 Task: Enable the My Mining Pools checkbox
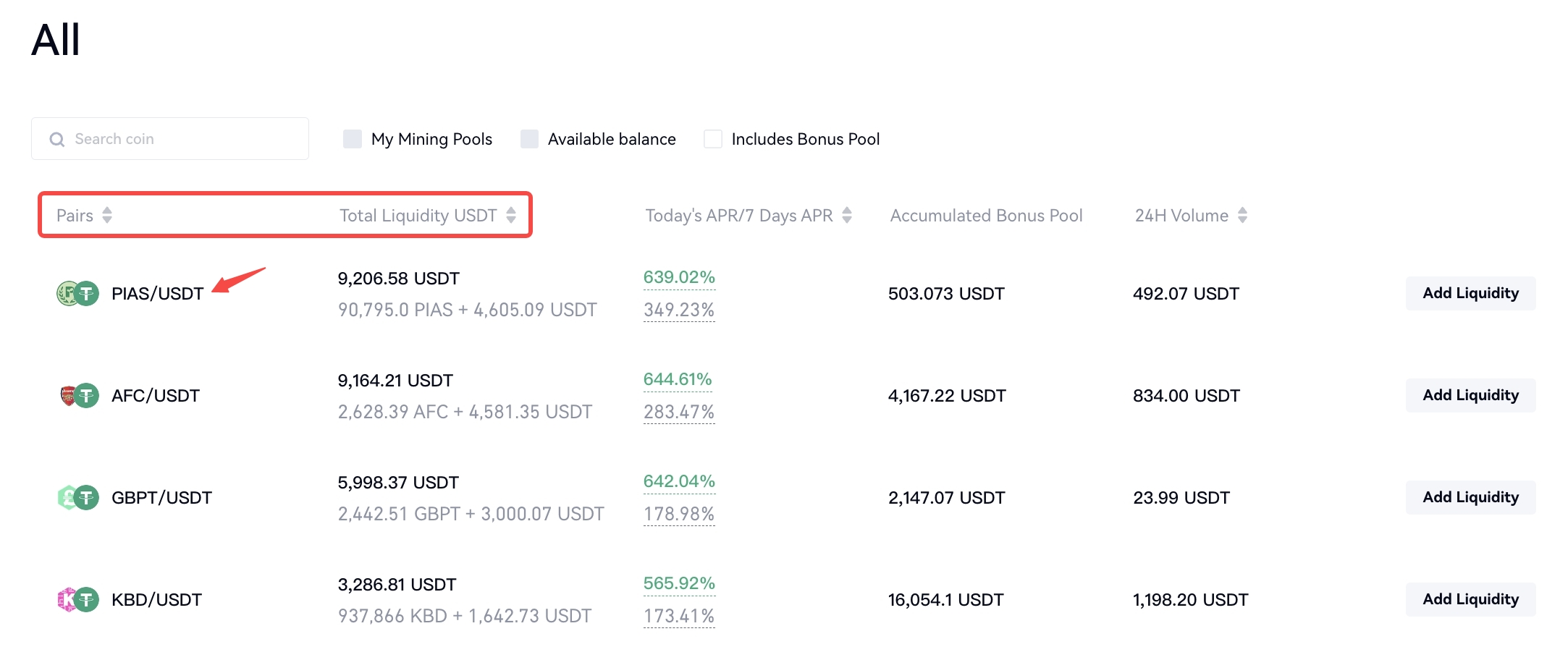(x=353, y=139)
